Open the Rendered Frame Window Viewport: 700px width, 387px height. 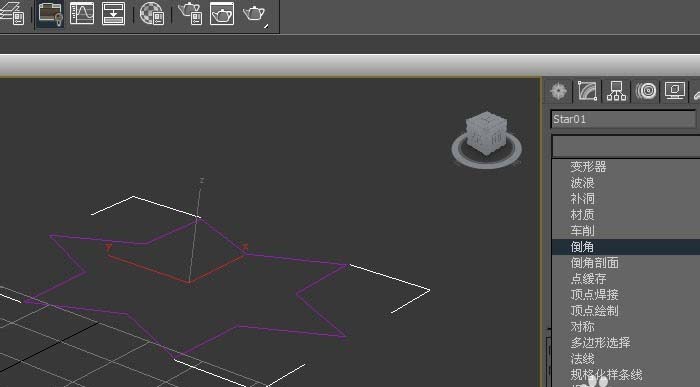click(222, 13)
